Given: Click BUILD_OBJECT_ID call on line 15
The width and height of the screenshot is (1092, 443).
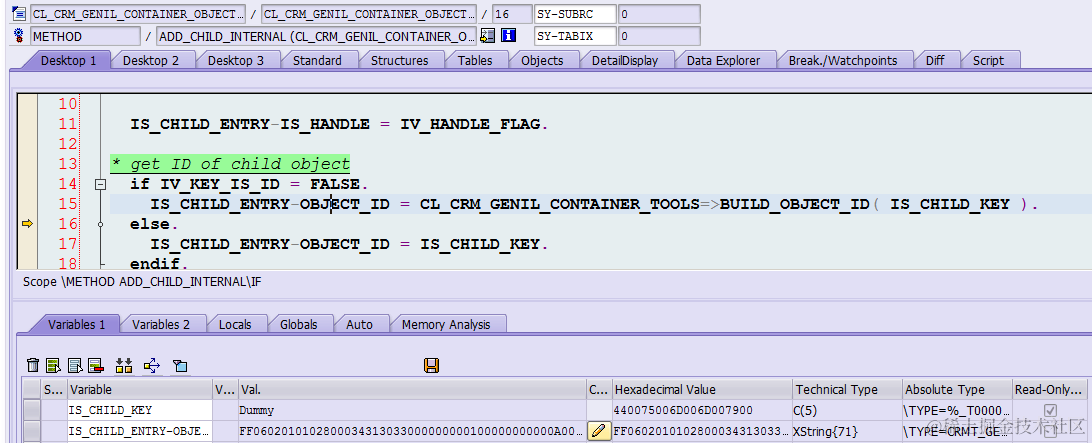Looking at the screenshot, I should [x=795, y=204].
